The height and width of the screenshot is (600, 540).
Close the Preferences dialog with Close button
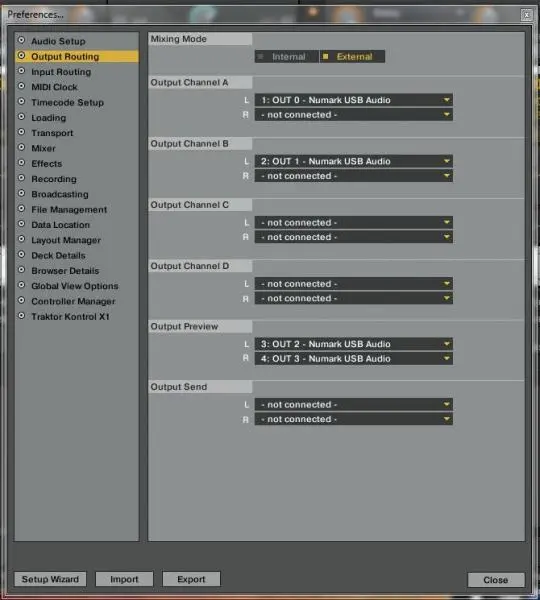point(496,580)
